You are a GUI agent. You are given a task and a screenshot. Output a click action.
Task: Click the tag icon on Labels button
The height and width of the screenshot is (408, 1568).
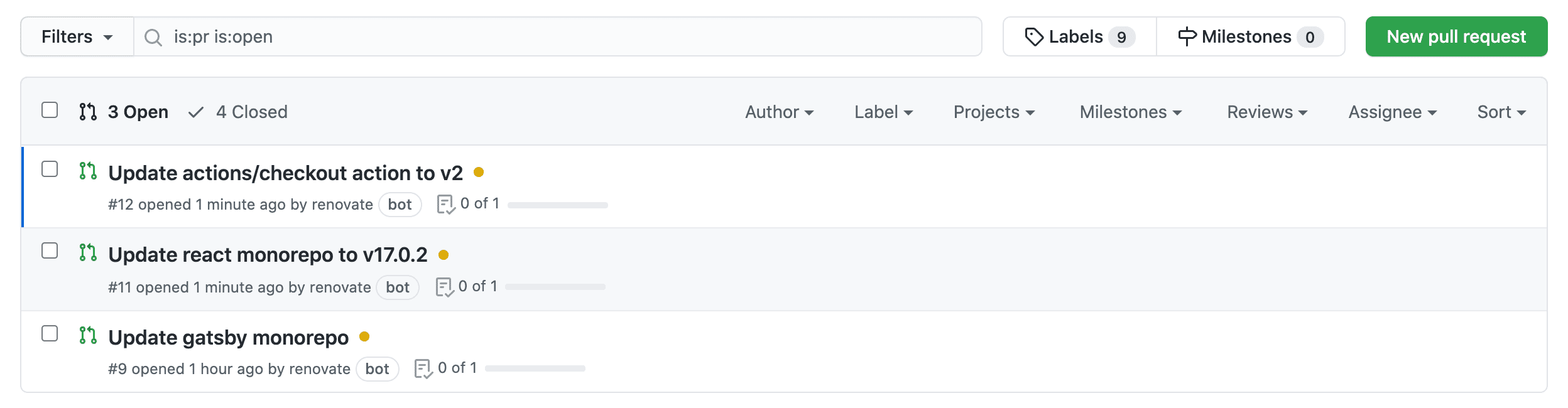pos(1034,37)
